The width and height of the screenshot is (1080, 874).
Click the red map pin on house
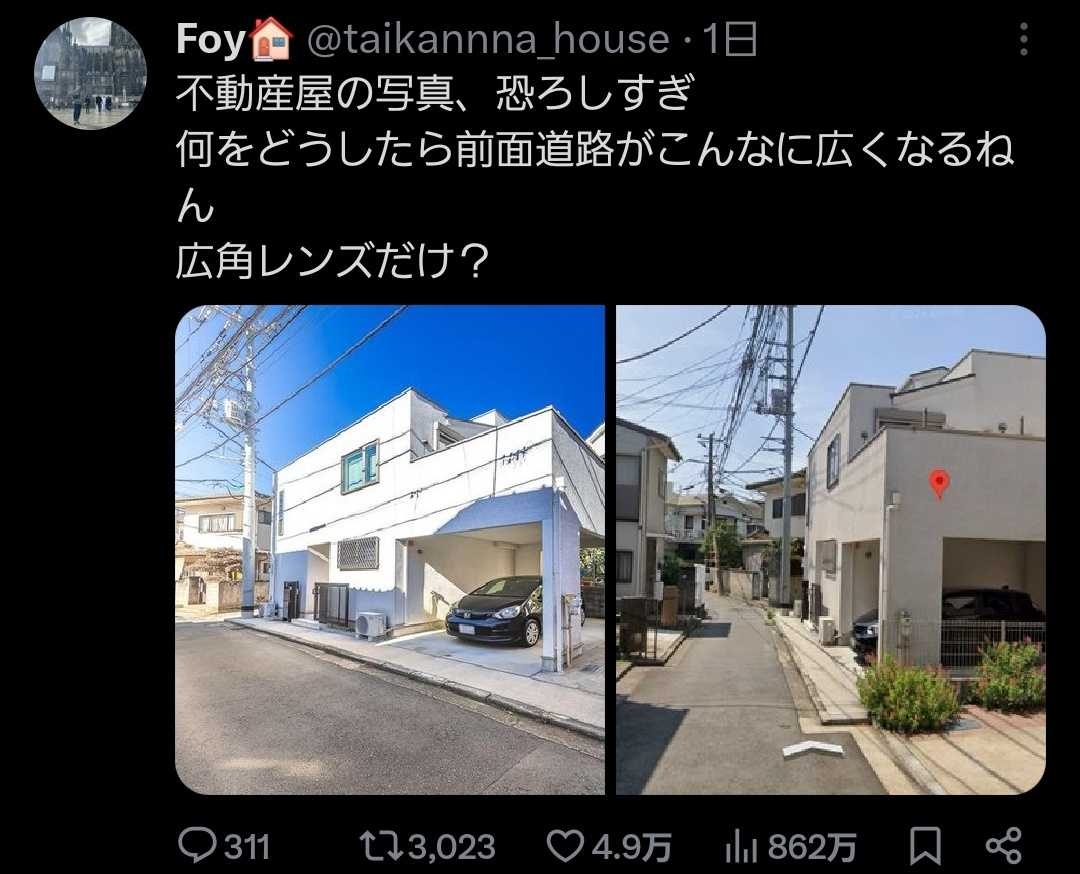[x=939, y=484]
